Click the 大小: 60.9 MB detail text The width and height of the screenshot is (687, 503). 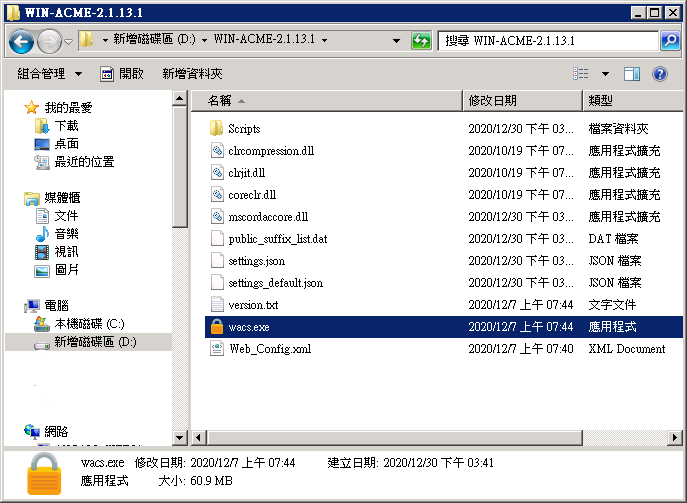click(x=195, y=481)
